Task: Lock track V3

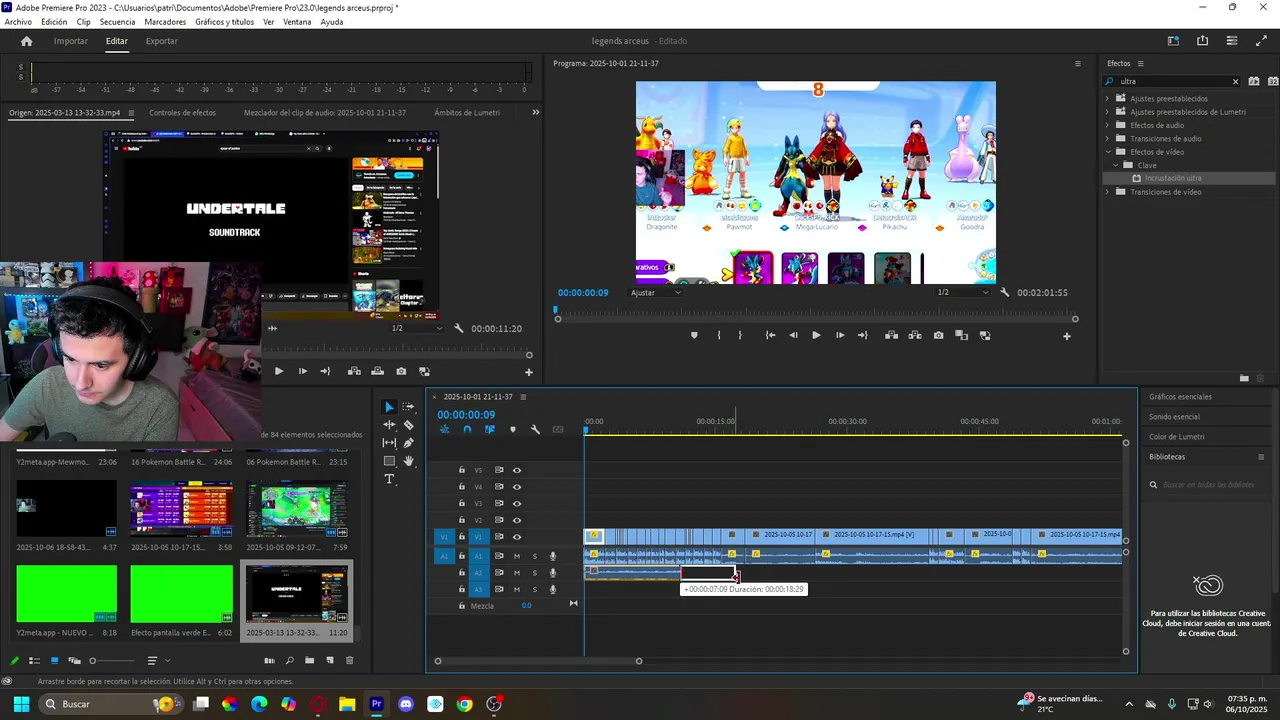Action: (462, 503)
